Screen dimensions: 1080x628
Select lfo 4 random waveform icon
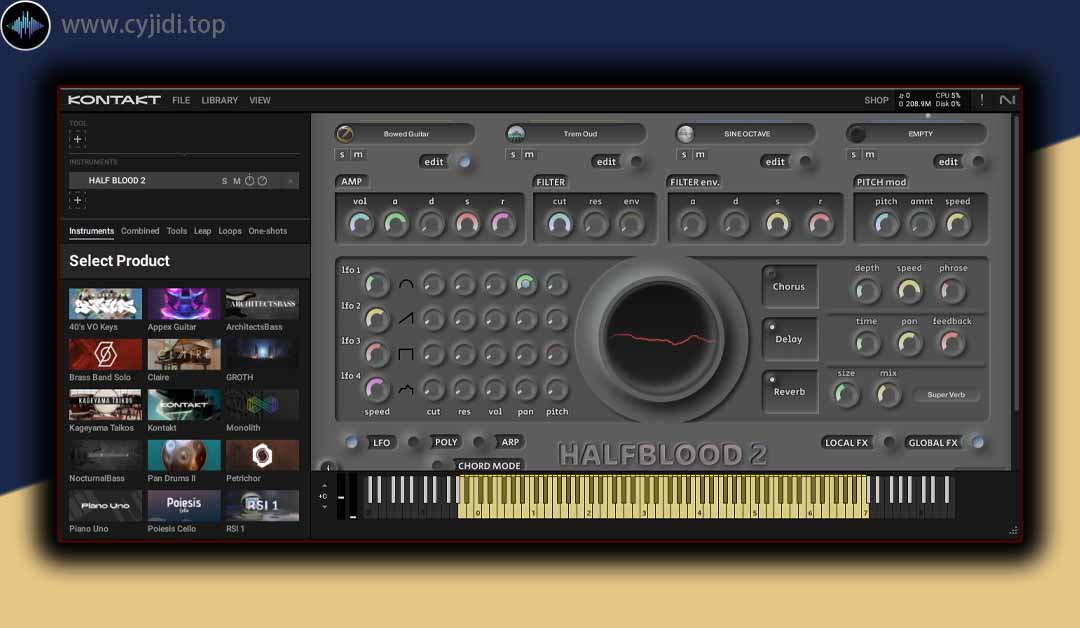[406, 390]
